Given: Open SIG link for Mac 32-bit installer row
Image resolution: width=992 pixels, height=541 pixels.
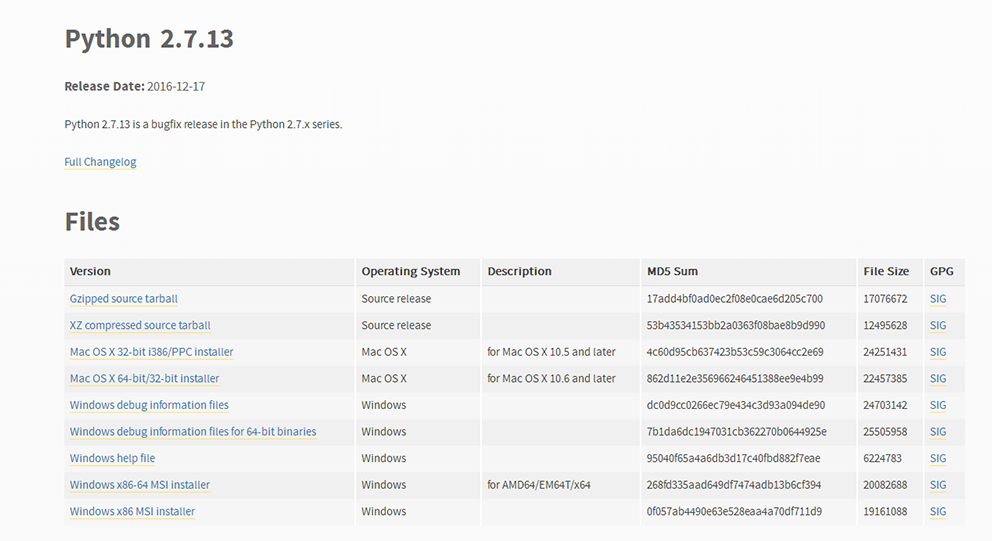Looking at the screenshot, I should coord(938,352).
